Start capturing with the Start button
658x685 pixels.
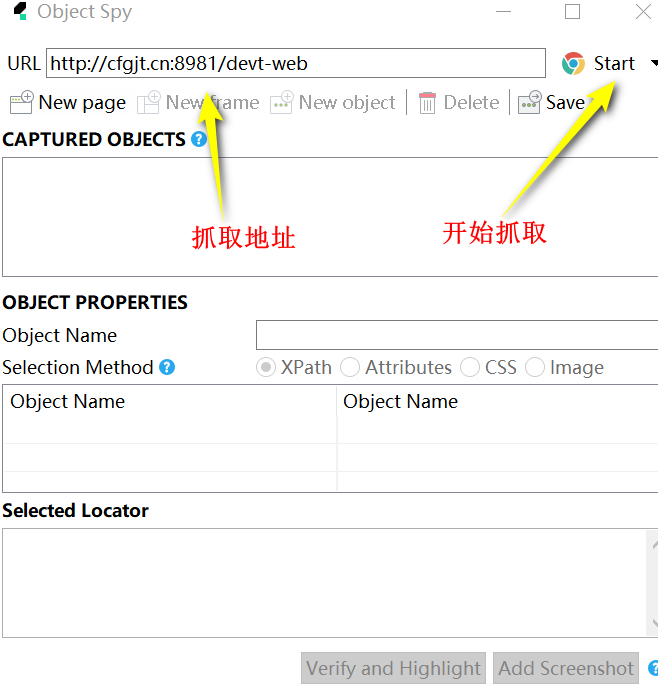613,64
